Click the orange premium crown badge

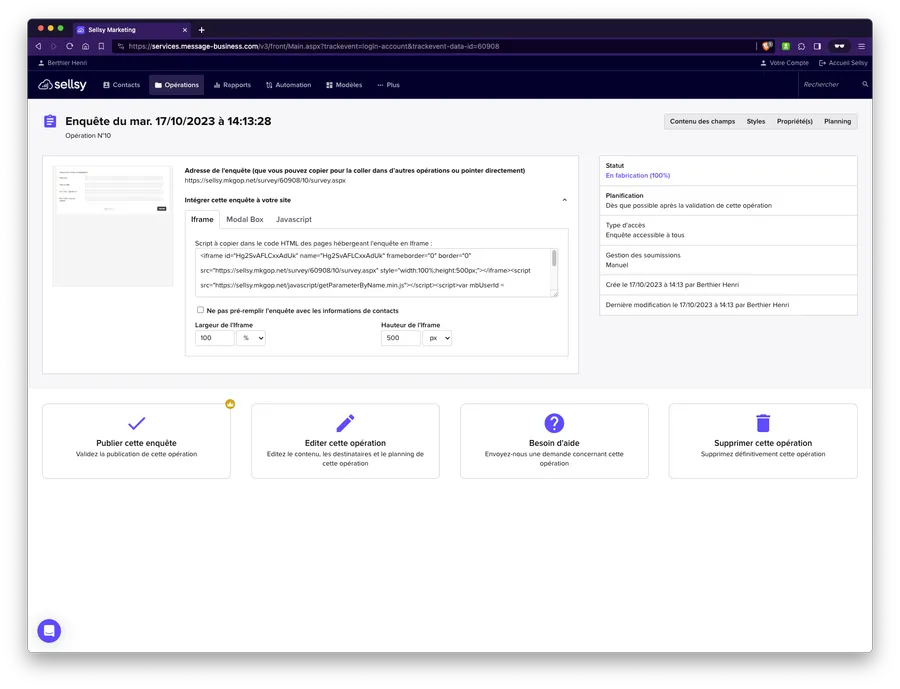pos(230,404)
